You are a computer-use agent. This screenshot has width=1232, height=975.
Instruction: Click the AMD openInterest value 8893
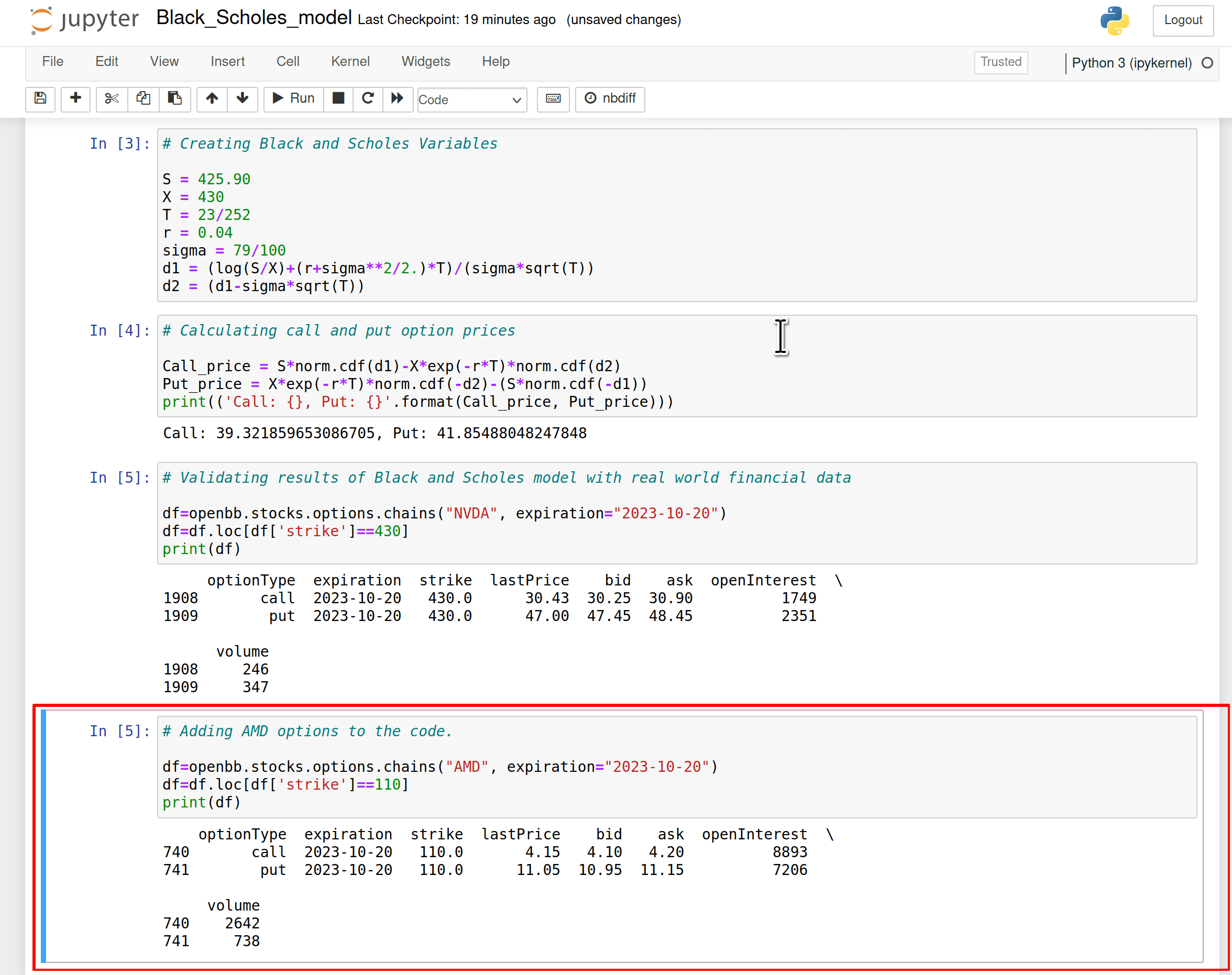point(790,852)
